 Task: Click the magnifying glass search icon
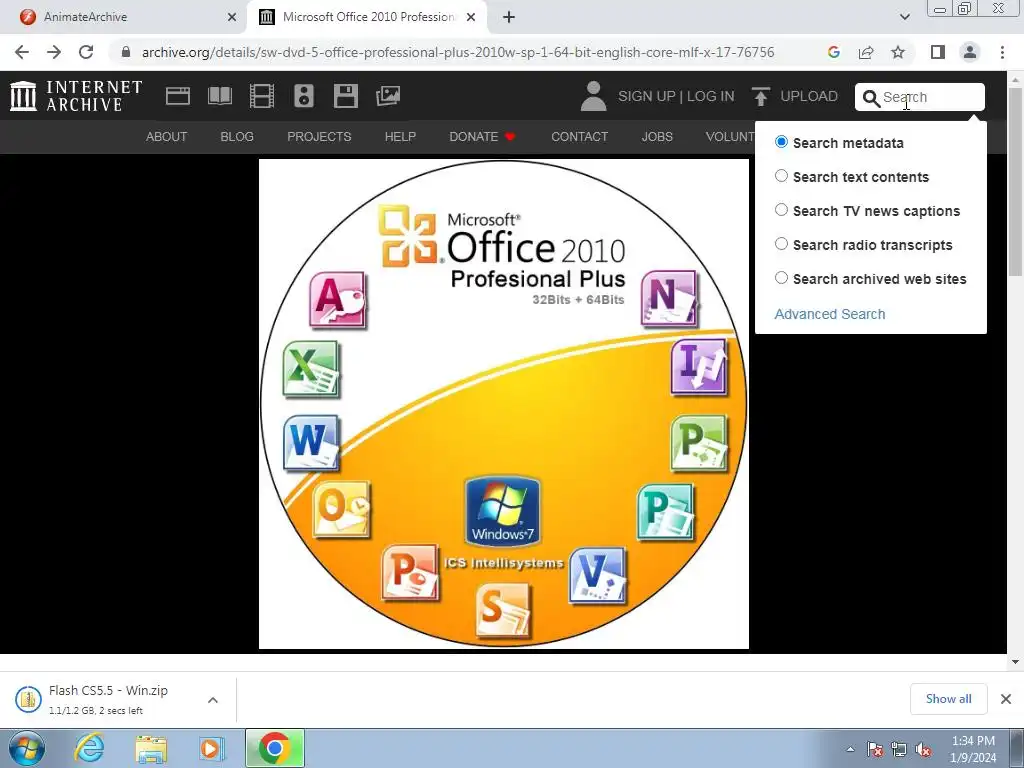click(x=871, y=98)
